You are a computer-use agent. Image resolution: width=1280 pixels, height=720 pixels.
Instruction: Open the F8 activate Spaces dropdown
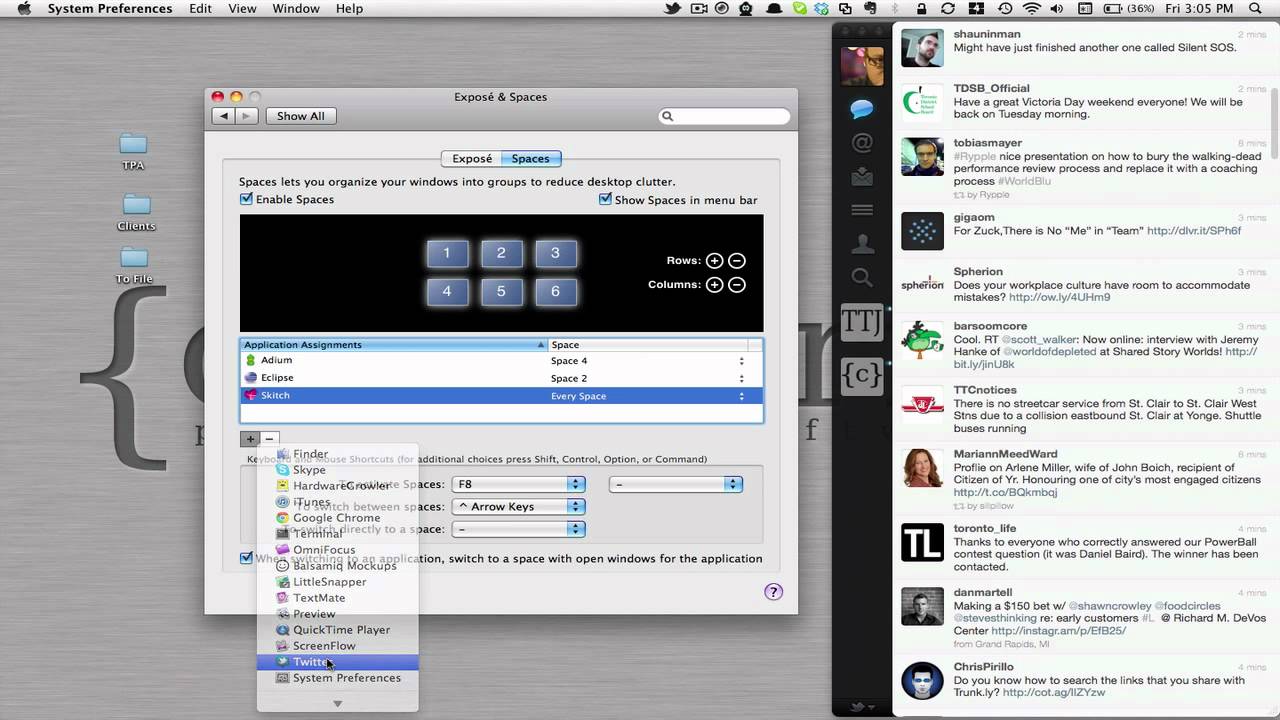pos(518,484)
